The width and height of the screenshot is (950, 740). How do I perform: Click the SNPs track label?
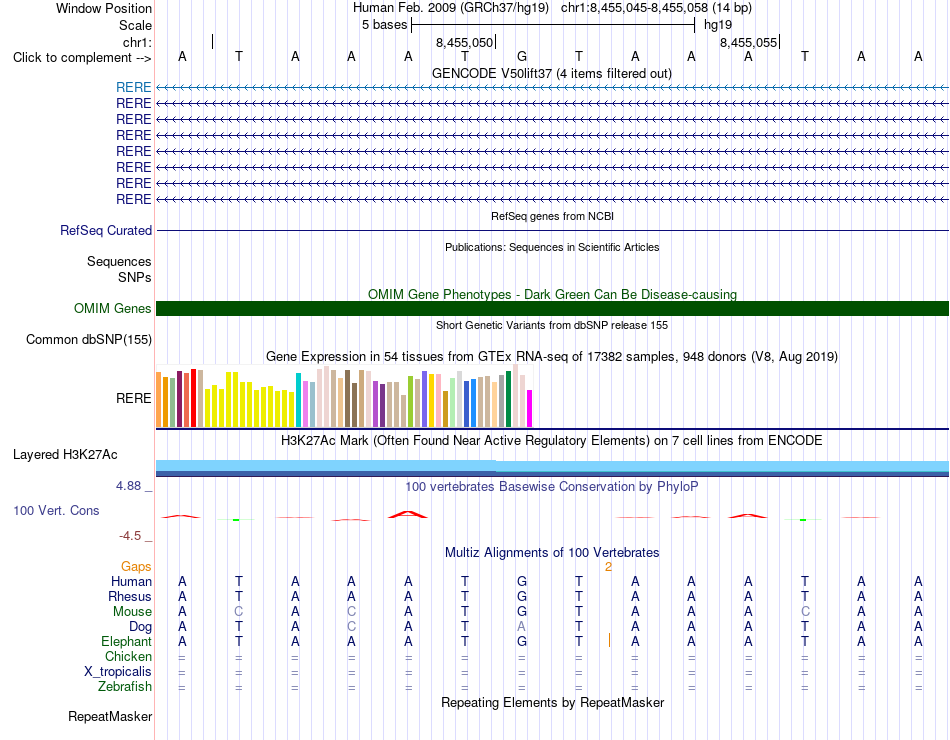135,277
